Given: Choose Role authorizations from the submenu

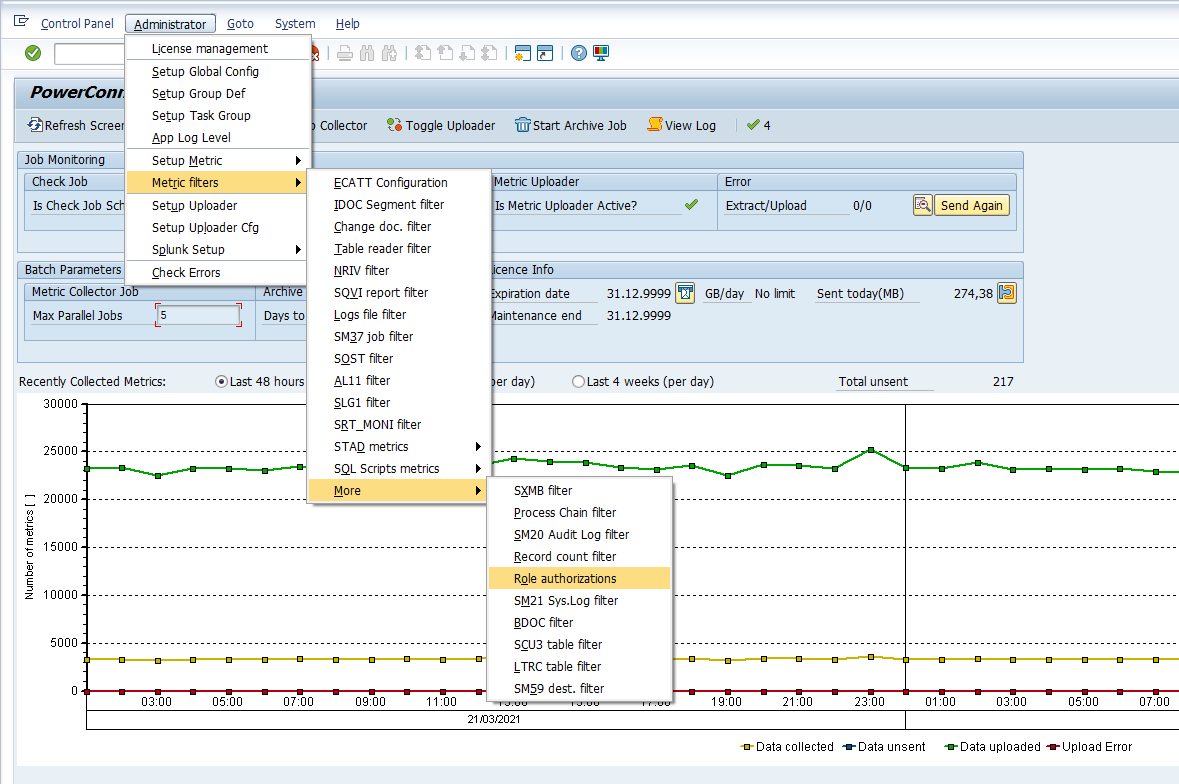Looking at the screenshot, I should click(565, 579).
